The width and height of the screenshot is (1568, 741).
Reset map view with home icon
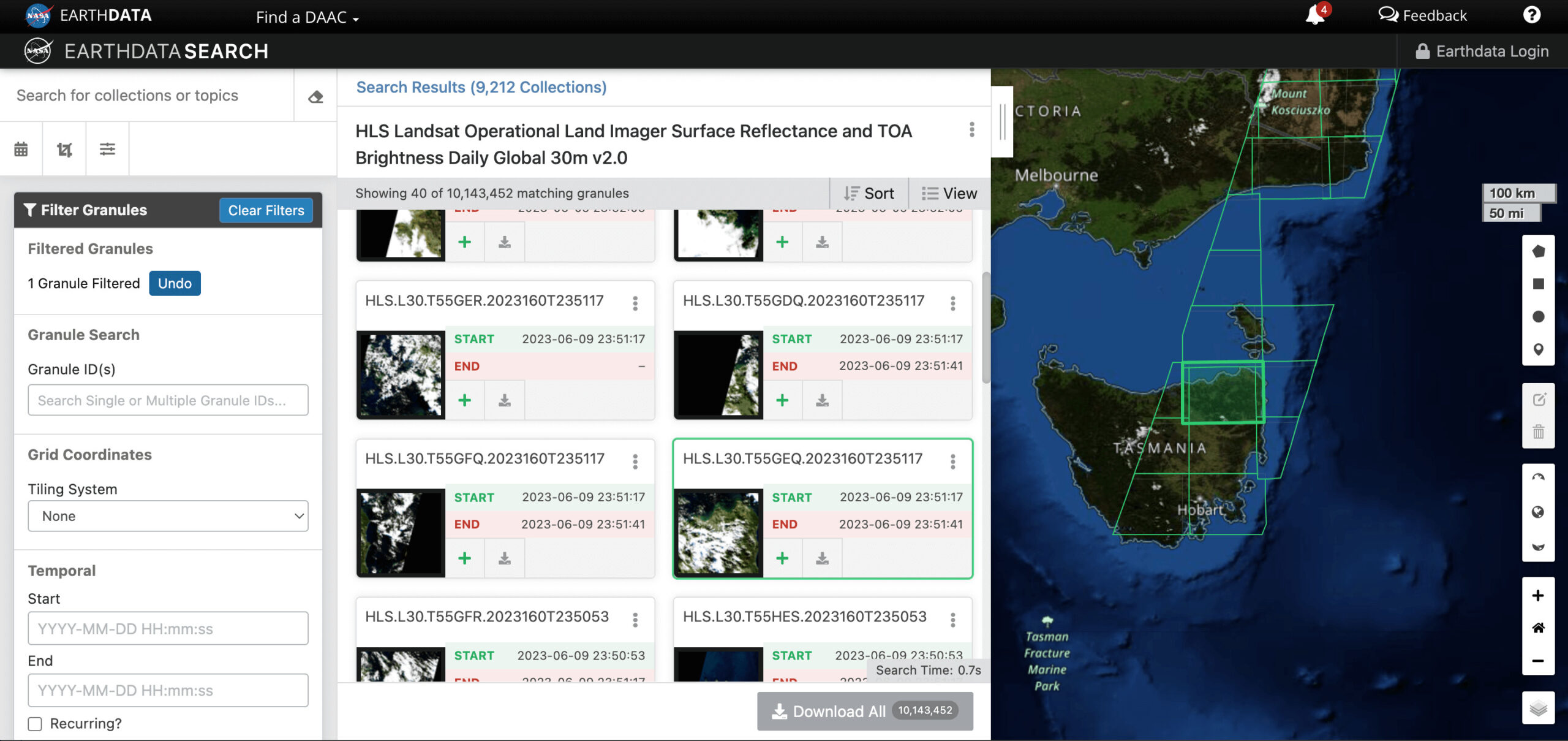[x=1538, y=628]
